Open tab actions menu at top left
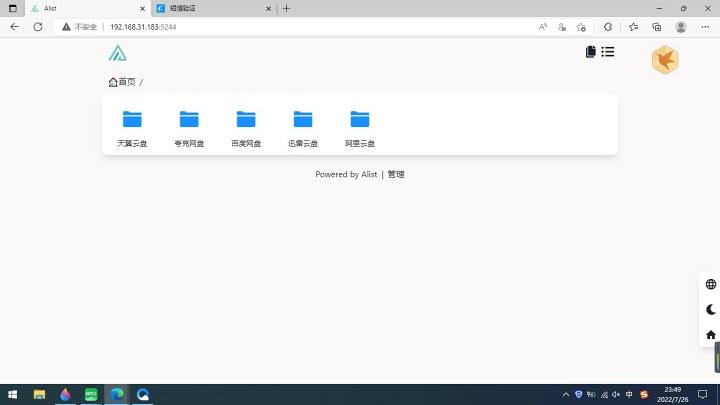The height and width of the screenshot is (405, 720). (12, 8)
